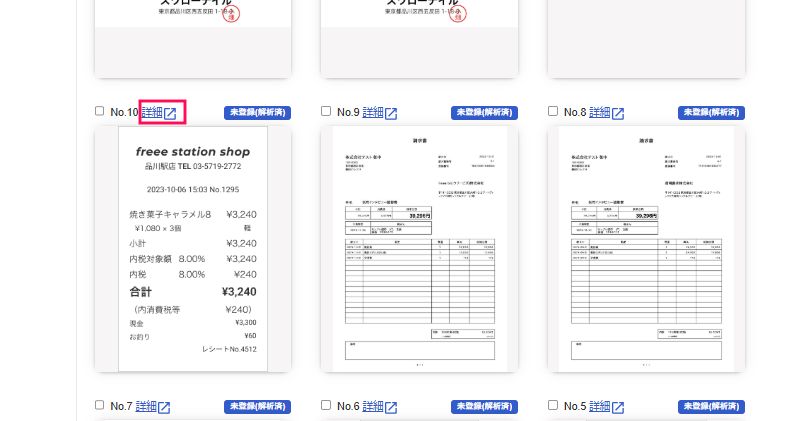Click 未登録(解析済) badge of No.9
The image size is (787, 421).
484,112
